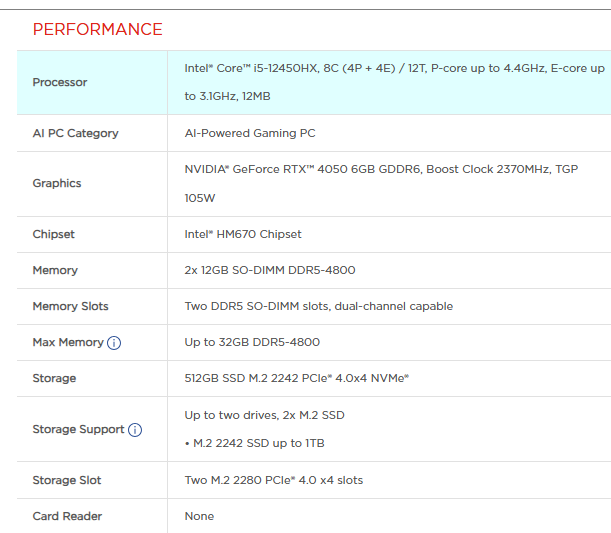Click the Memory row label

[55, 270]
